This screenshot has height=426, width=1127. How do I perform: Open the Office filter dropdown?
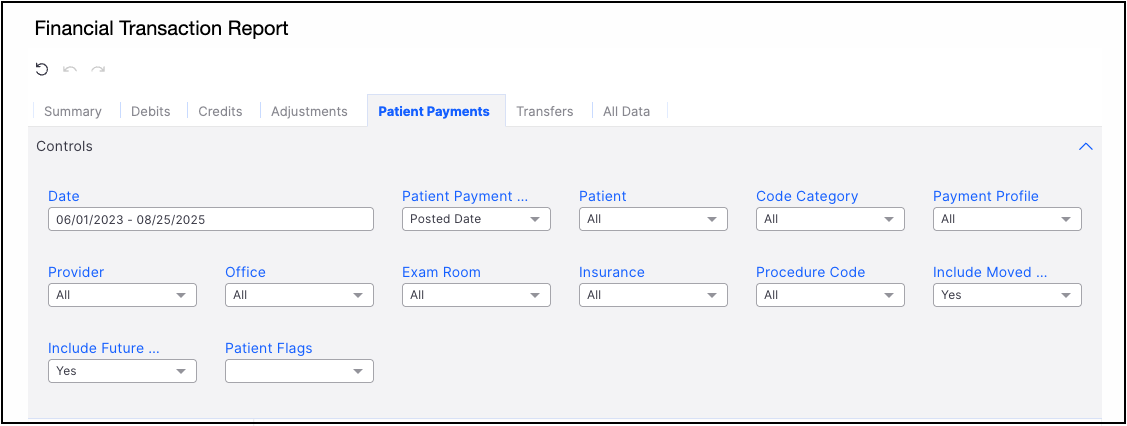point(299,295)
